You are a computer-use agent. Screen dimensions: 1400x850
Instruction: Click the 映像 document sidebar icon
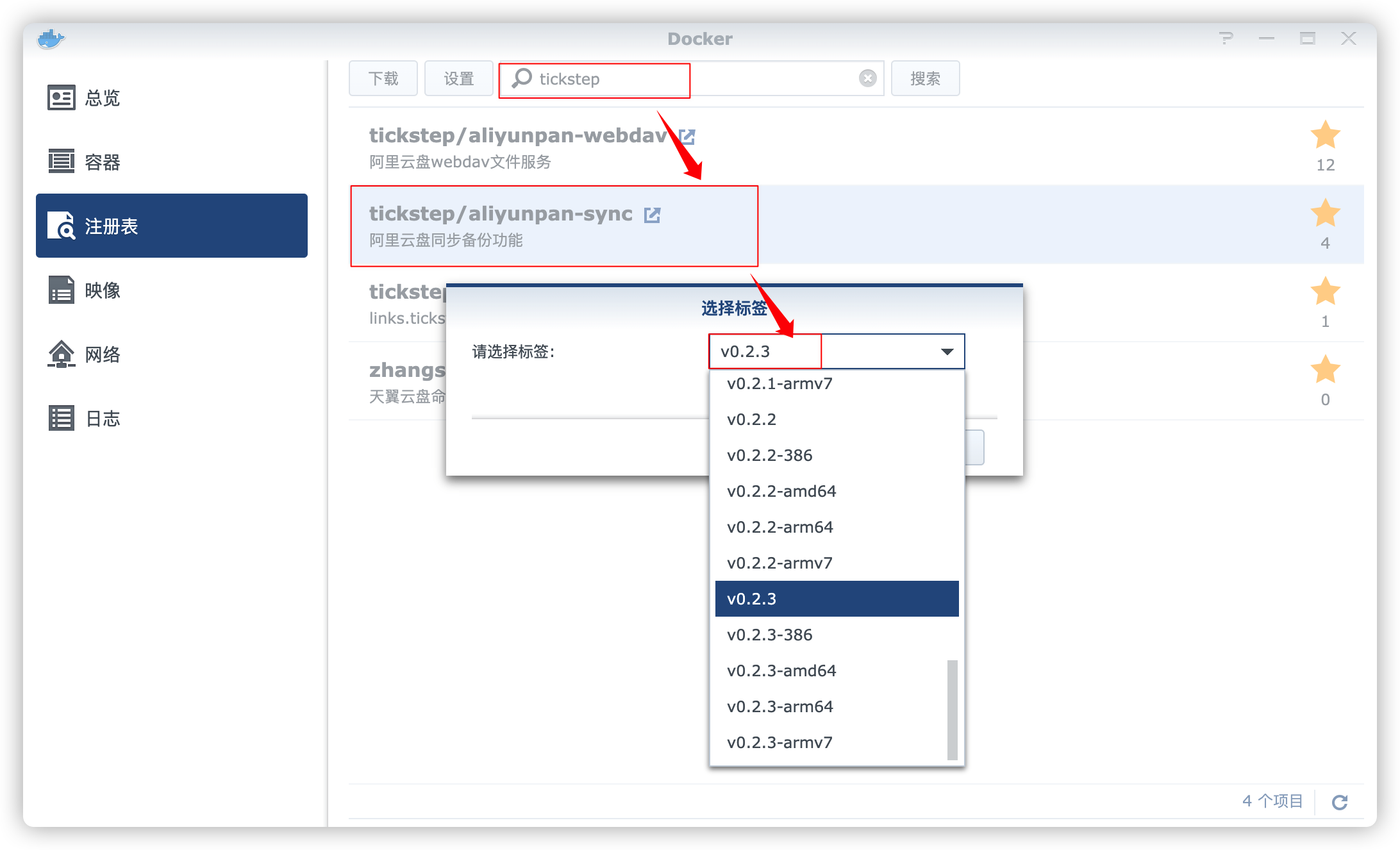(x=62, y=290)
